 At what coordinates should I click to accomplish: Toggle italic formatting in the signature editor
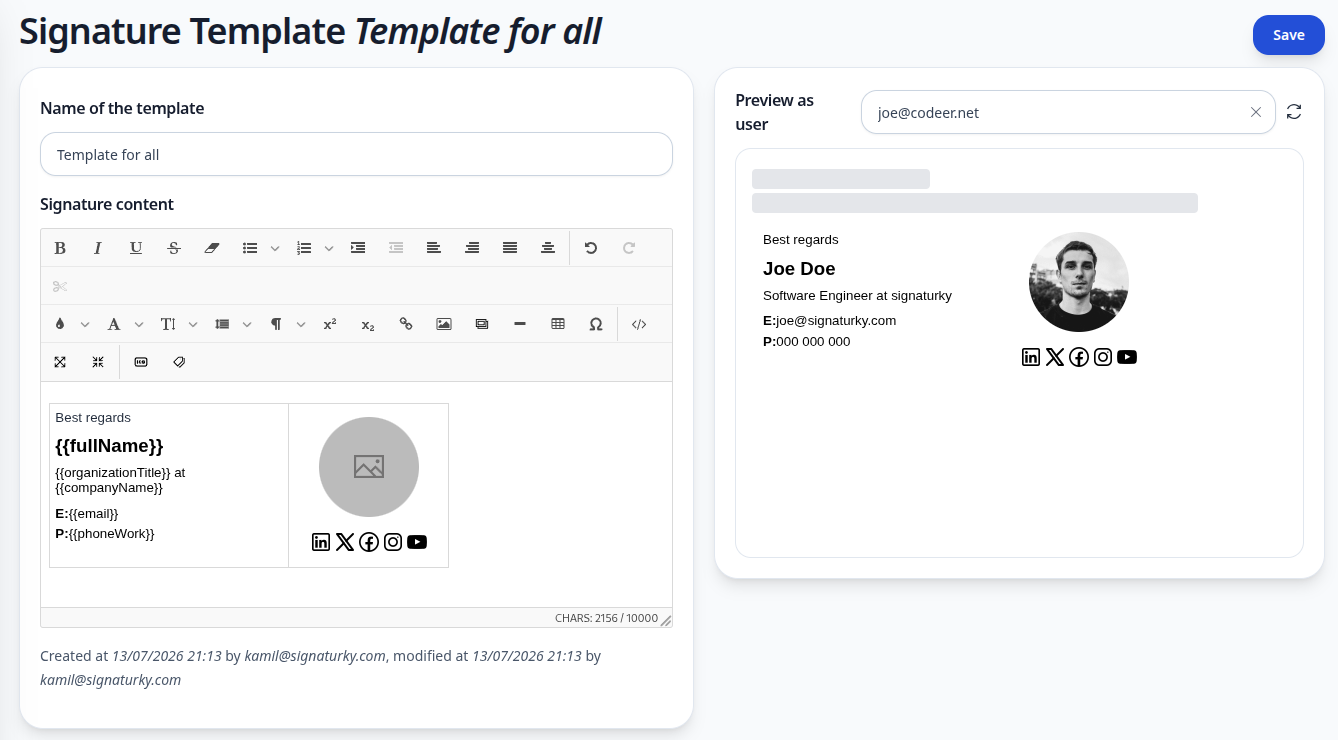click(x=98, y=248)
